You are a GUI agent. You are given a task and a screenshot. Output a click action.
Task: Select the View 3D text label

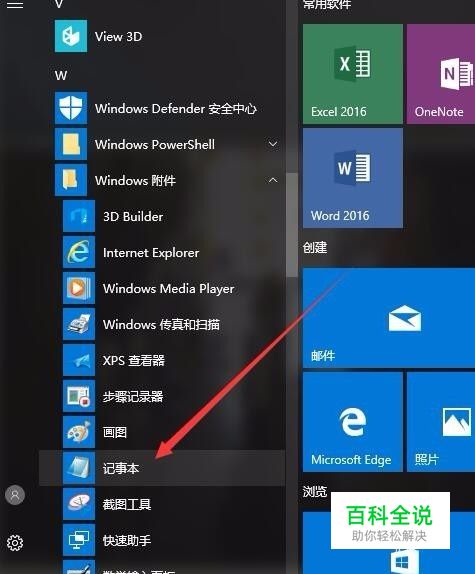pos(118,37)
